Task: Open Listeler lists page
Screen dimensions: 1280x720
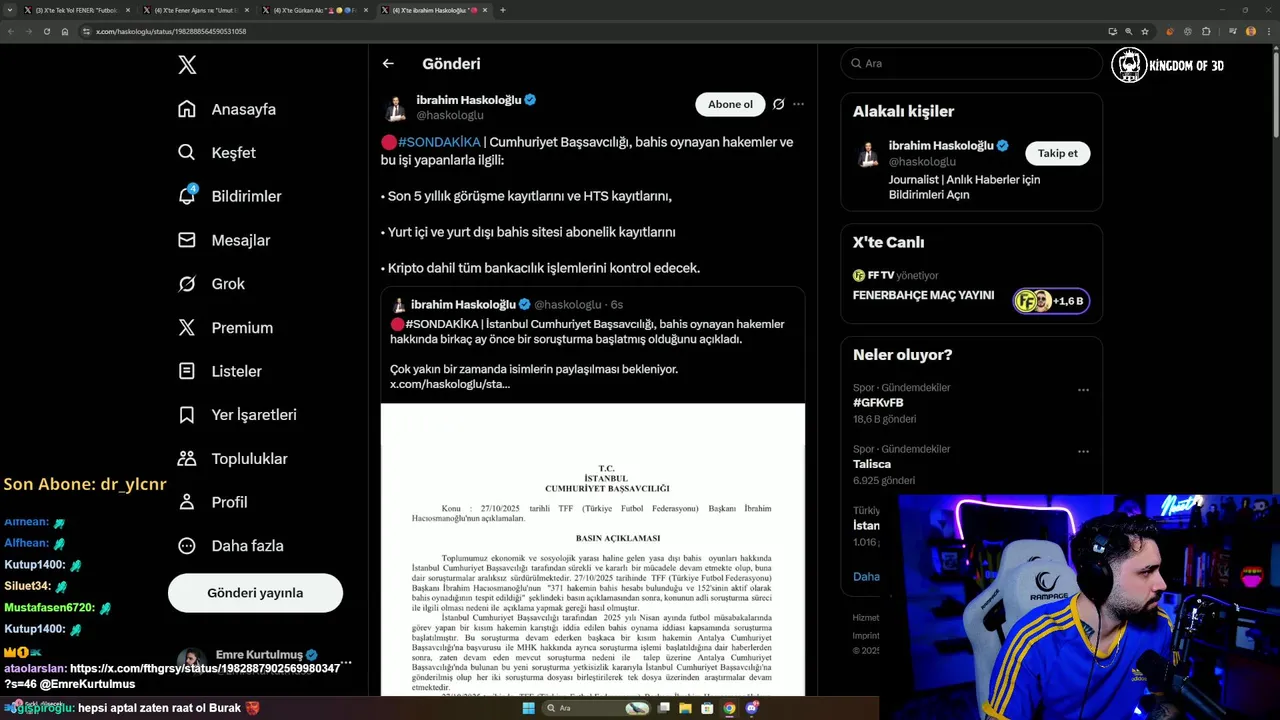Action: (x=220, y=371)
